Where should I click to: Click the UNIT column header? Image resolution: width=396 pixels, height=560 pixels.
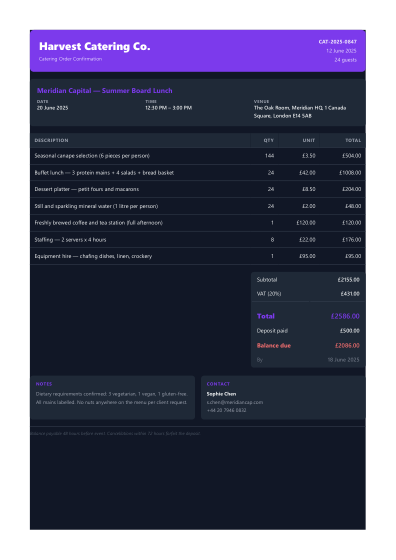click(309, 140)
